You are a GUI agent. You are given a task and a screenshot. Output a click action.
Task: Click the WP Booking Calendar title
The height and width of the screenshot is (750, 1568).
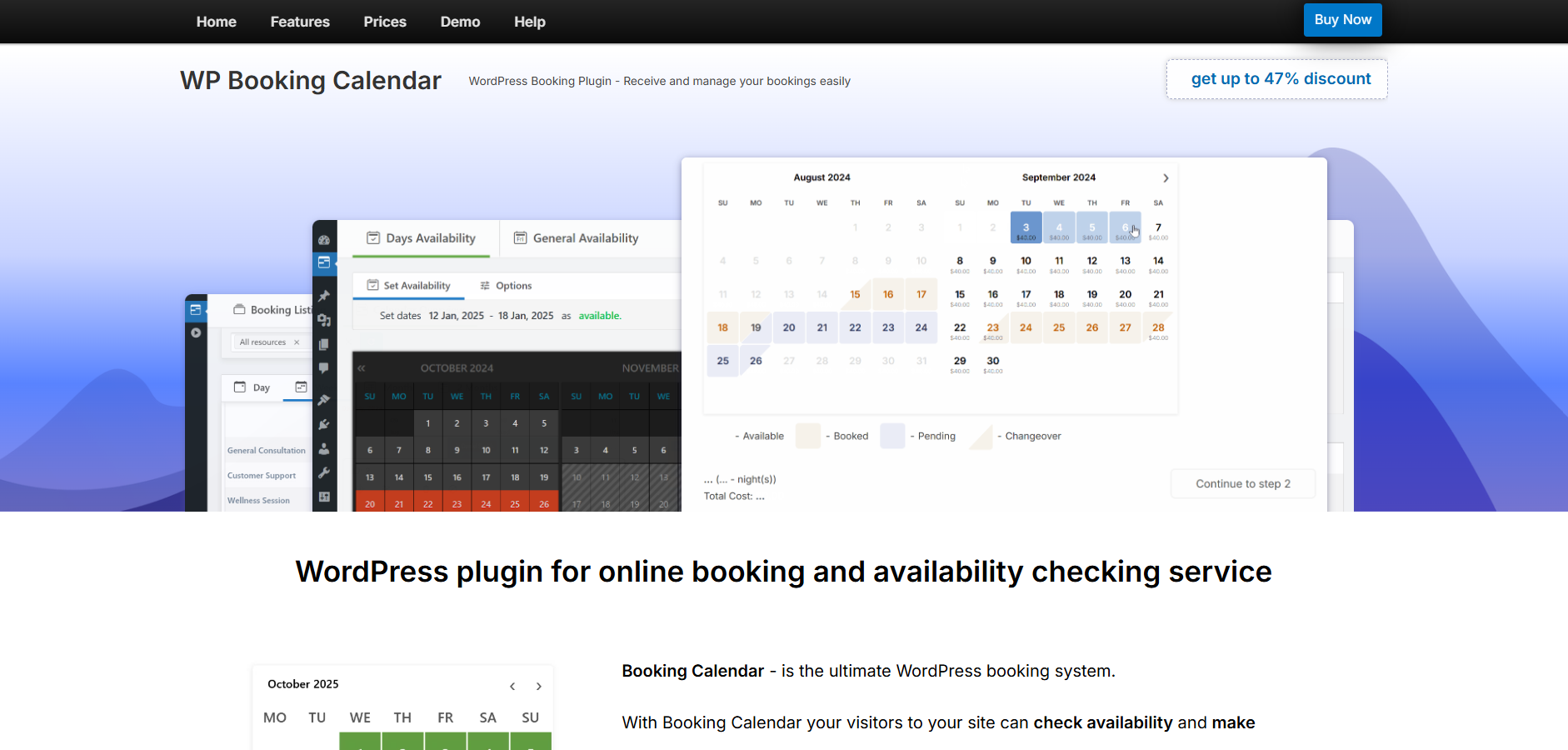(x=311, y=81)
